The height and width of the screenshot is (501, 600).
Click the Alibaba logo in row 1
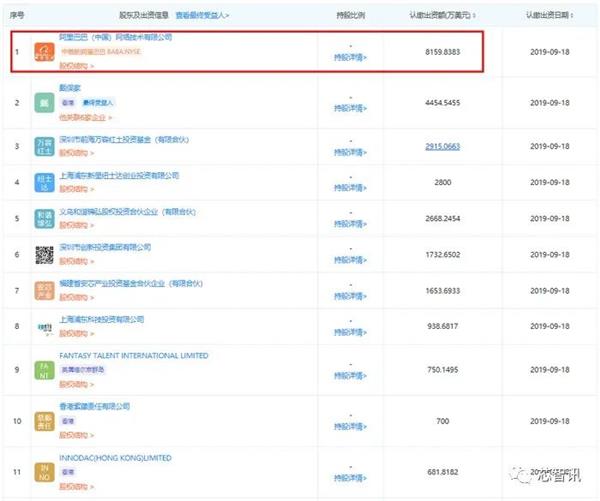(44, 52)
